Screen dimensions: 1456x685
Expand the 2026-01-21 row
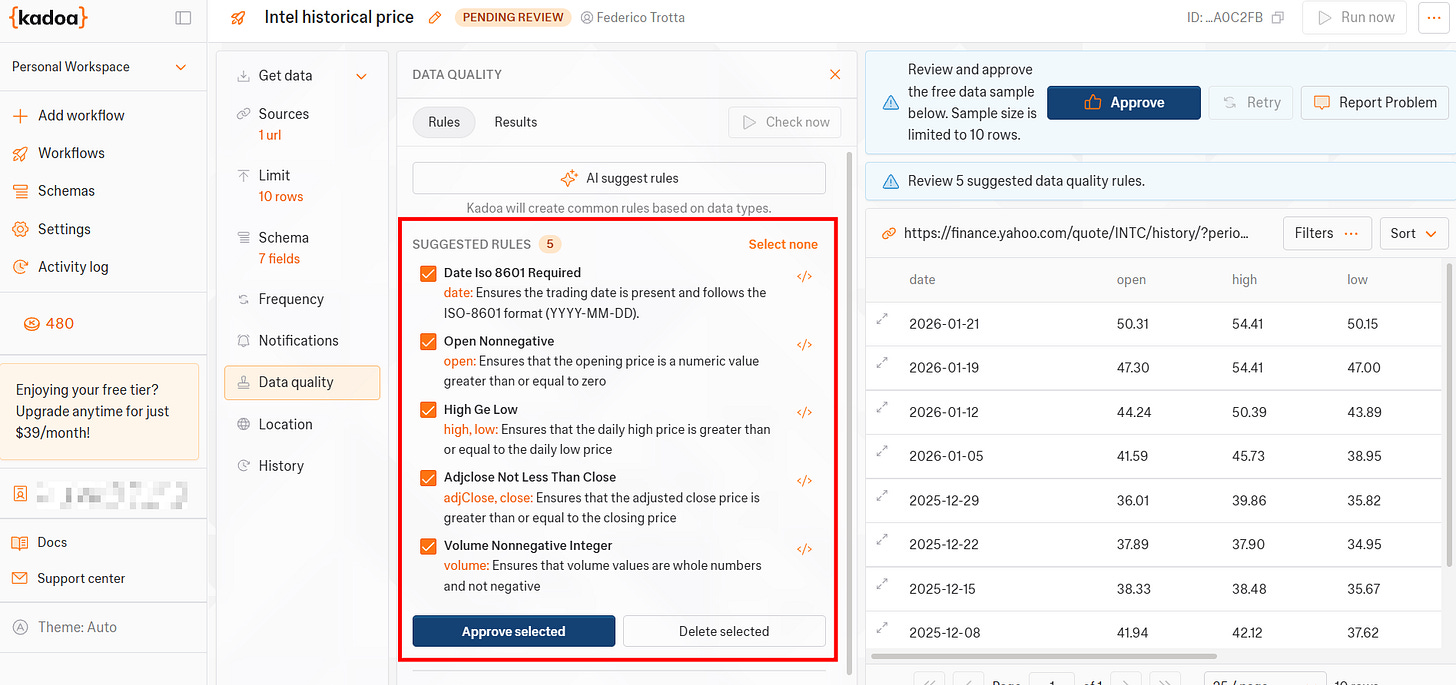tap(882, 320)
